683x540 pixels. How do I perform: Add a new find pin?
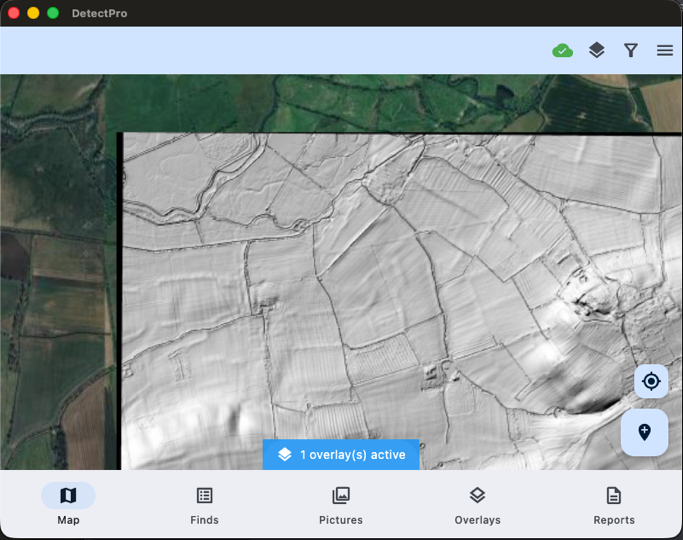click(x=644, y=432)
